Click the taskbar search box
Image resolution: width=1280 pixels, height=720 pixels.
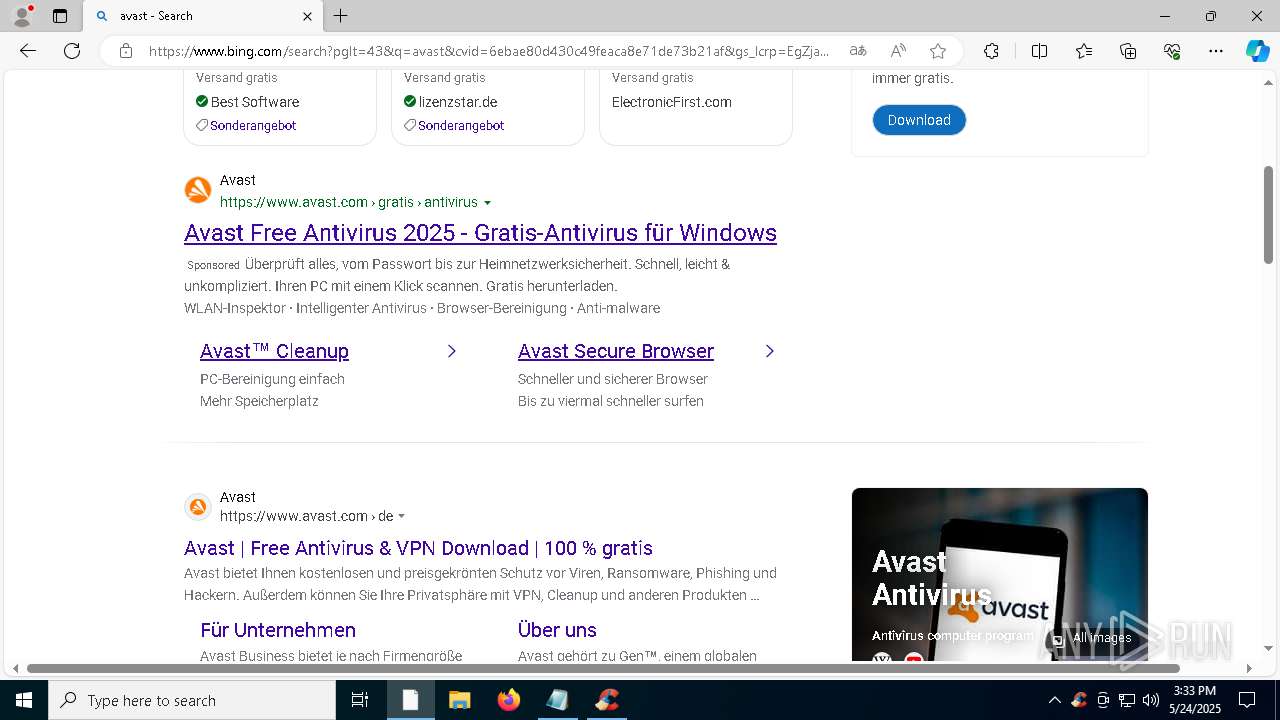click(x=192, y=700)
